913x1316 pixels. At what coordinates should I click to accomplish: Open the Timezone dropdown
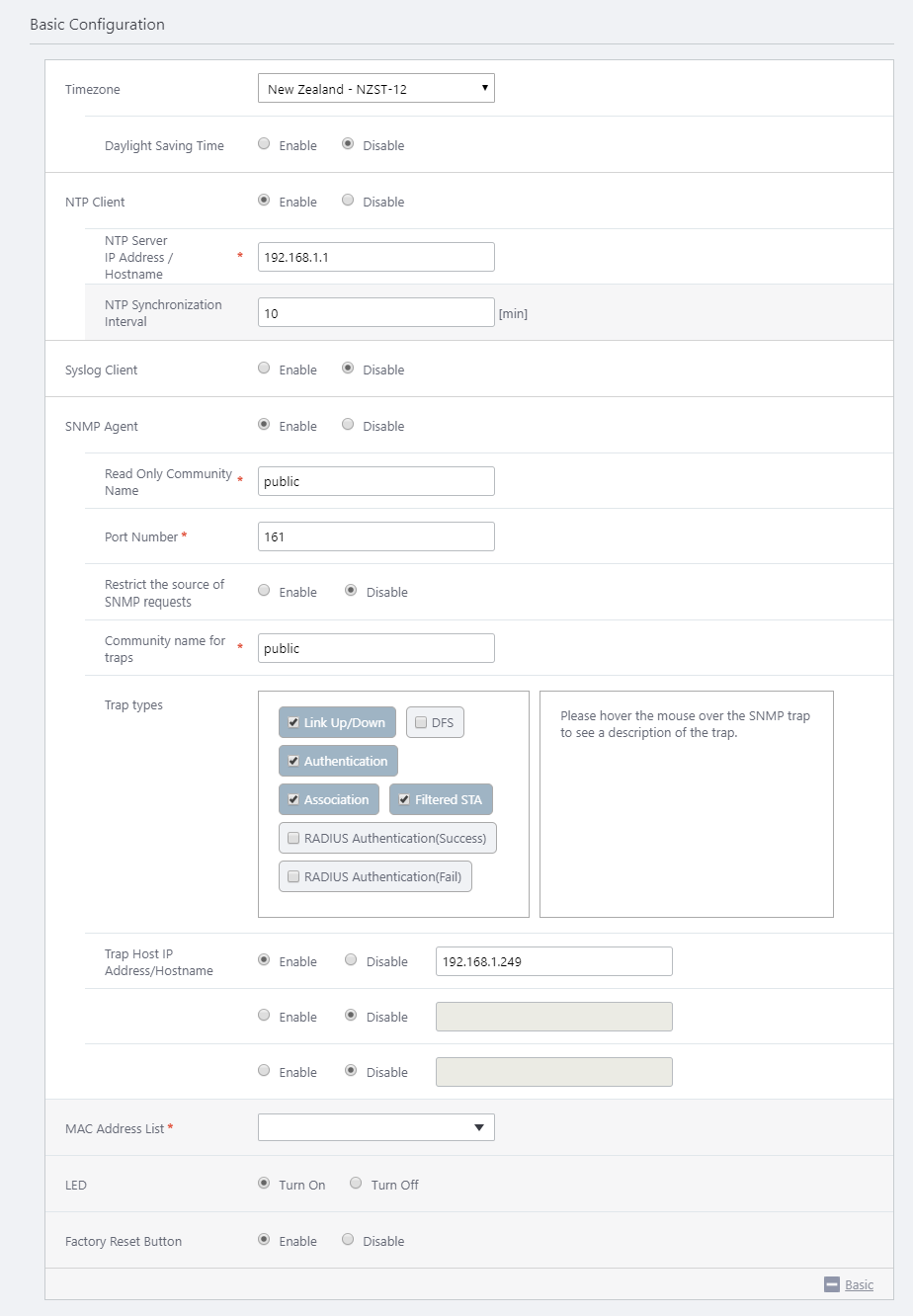coord(375,89)
